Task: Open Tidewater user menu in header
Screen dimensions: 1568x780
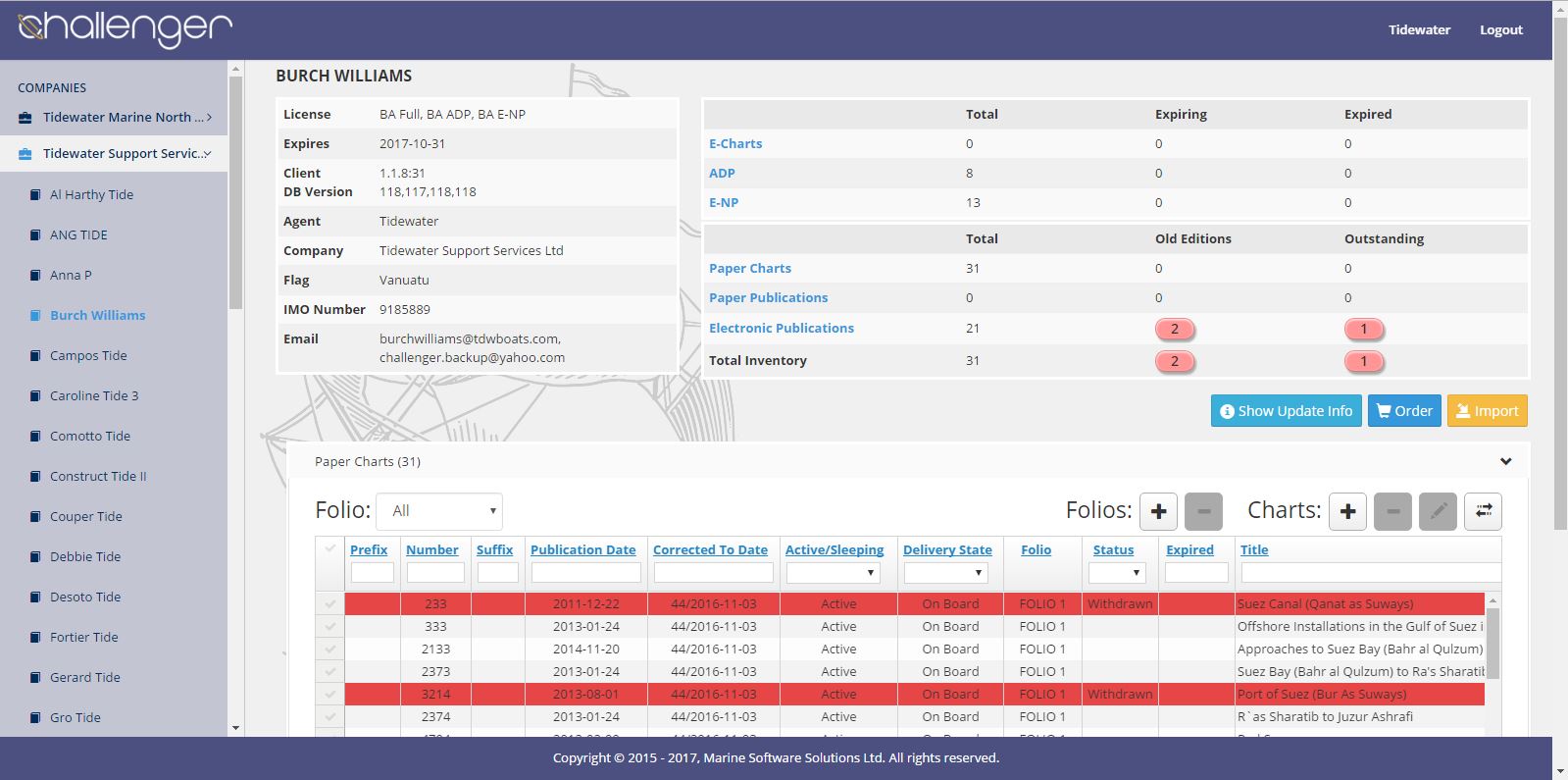Action: click(x=1419, y=29)
